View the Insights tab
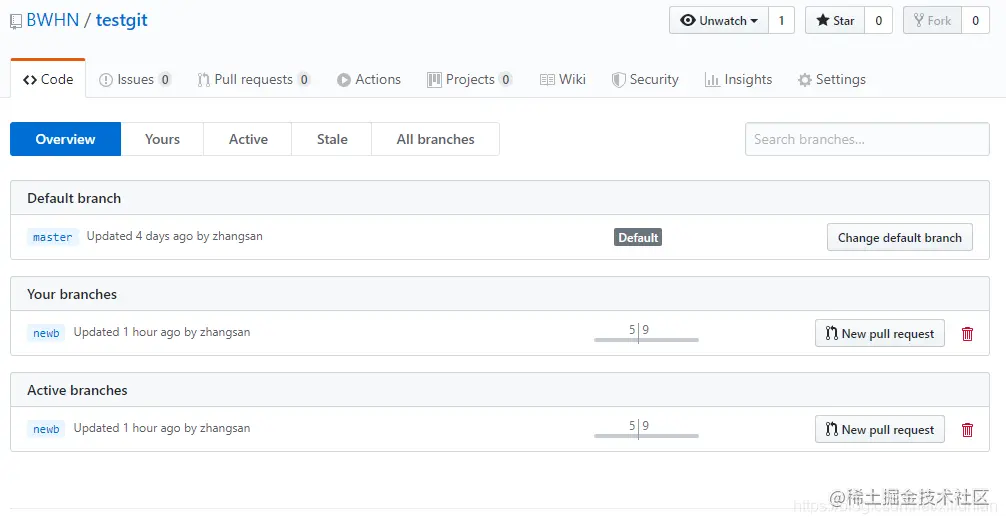 [x=738, y=80]
